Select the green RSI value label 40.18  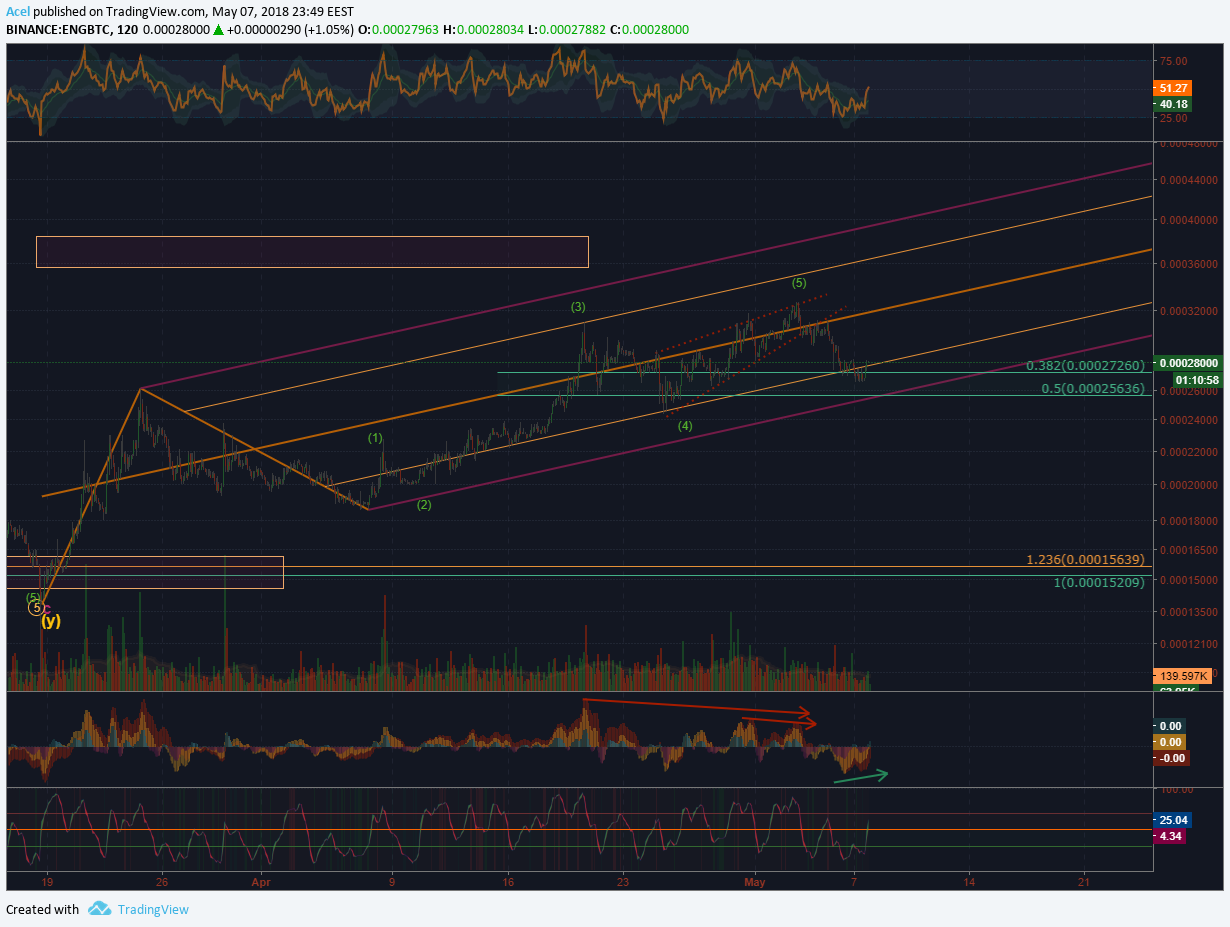coord(1171,104)
